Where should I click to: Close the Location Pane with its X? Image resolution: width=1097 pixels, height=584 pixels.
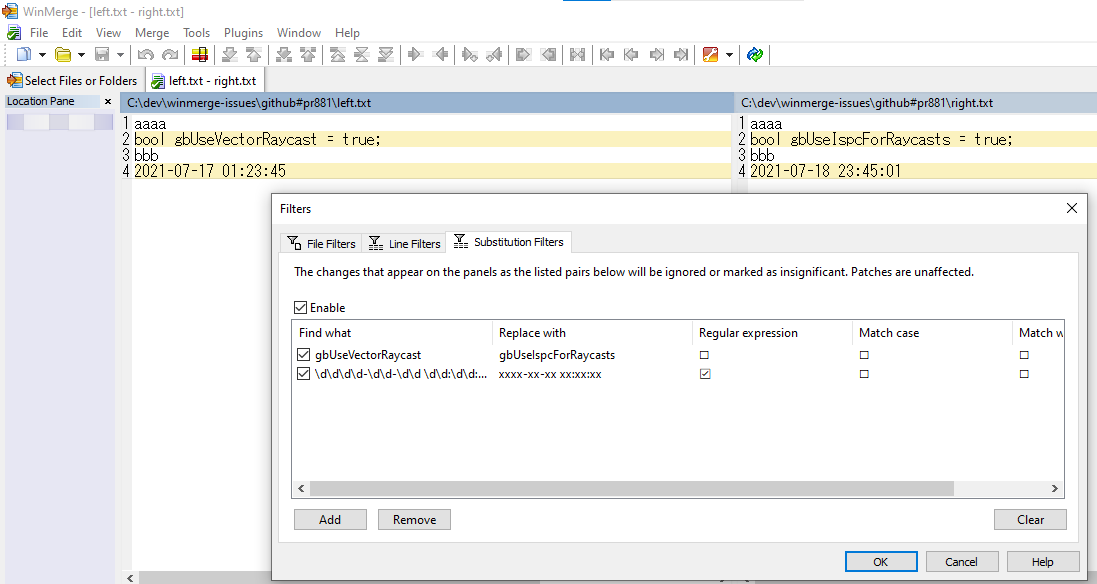tap(108, 101)
